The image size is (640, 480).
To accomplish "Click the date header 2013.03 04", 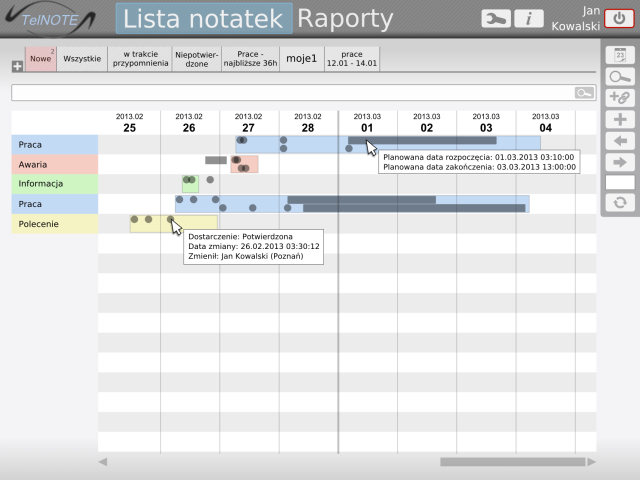I will (546, 123).
